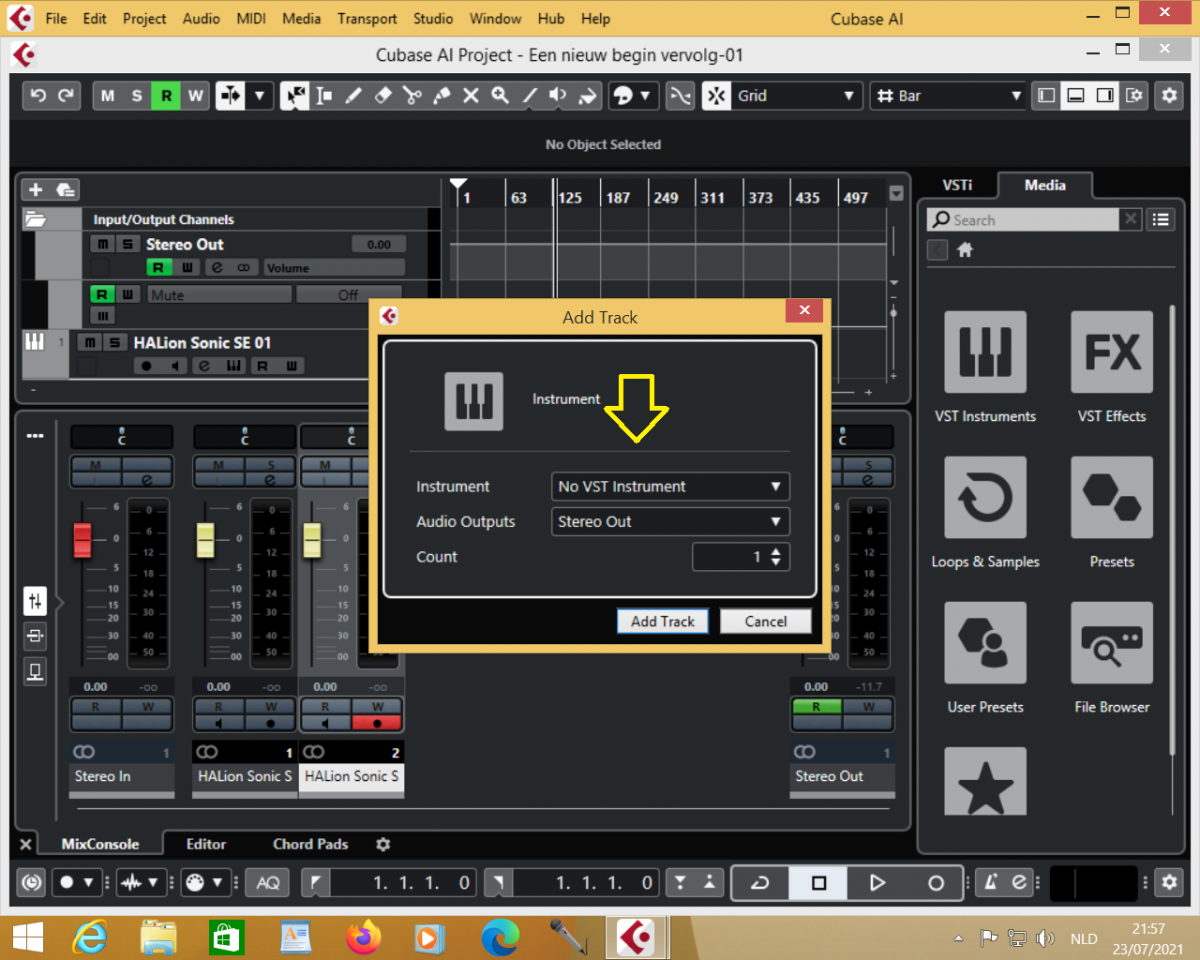Open Mozilla Firefox from the taskbar
This screenshot has width=1200, height=960.
tap(363, 938)
